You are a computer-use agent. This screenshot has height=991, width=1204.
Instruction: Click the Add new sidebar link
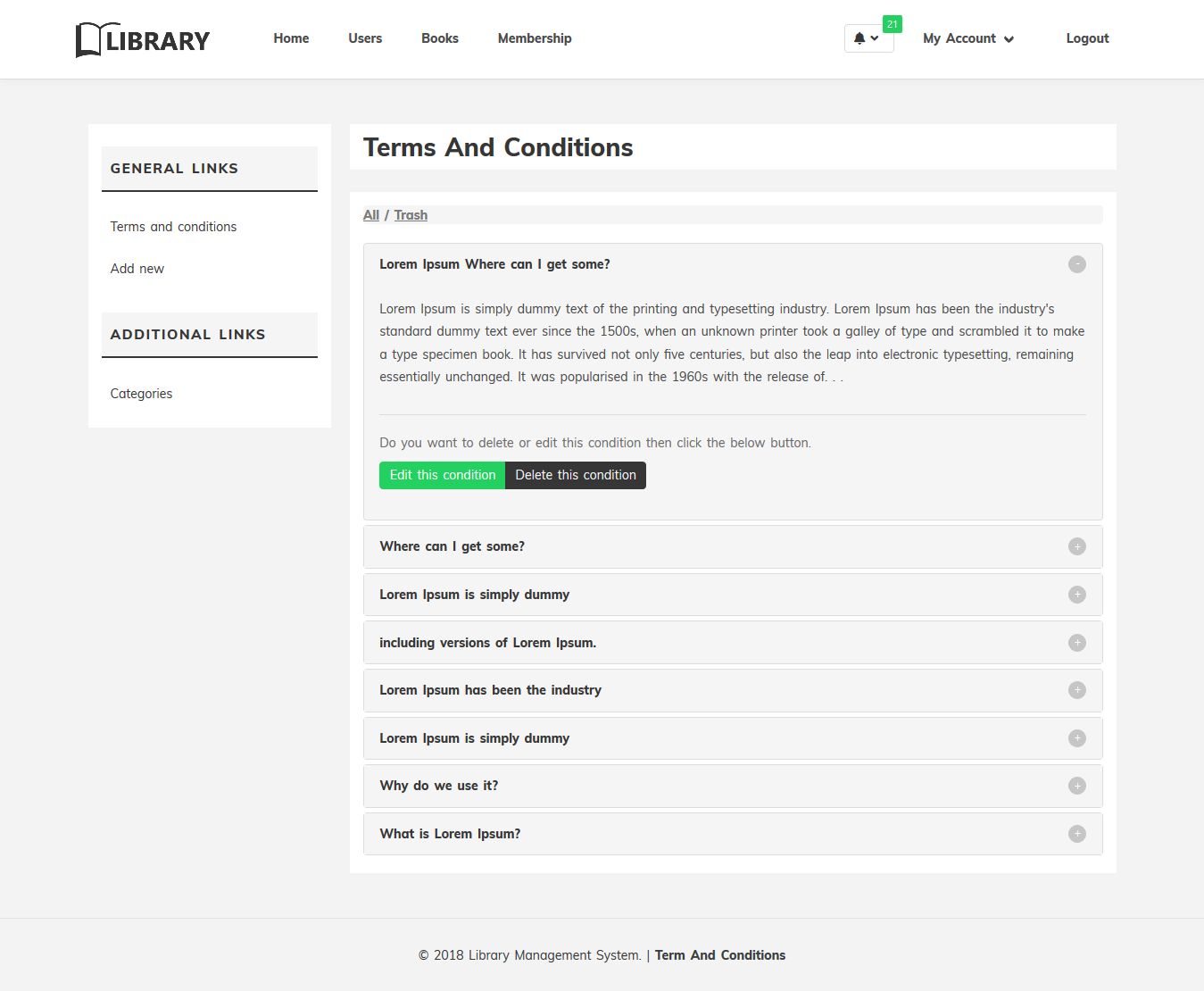(x=137, y=269)
